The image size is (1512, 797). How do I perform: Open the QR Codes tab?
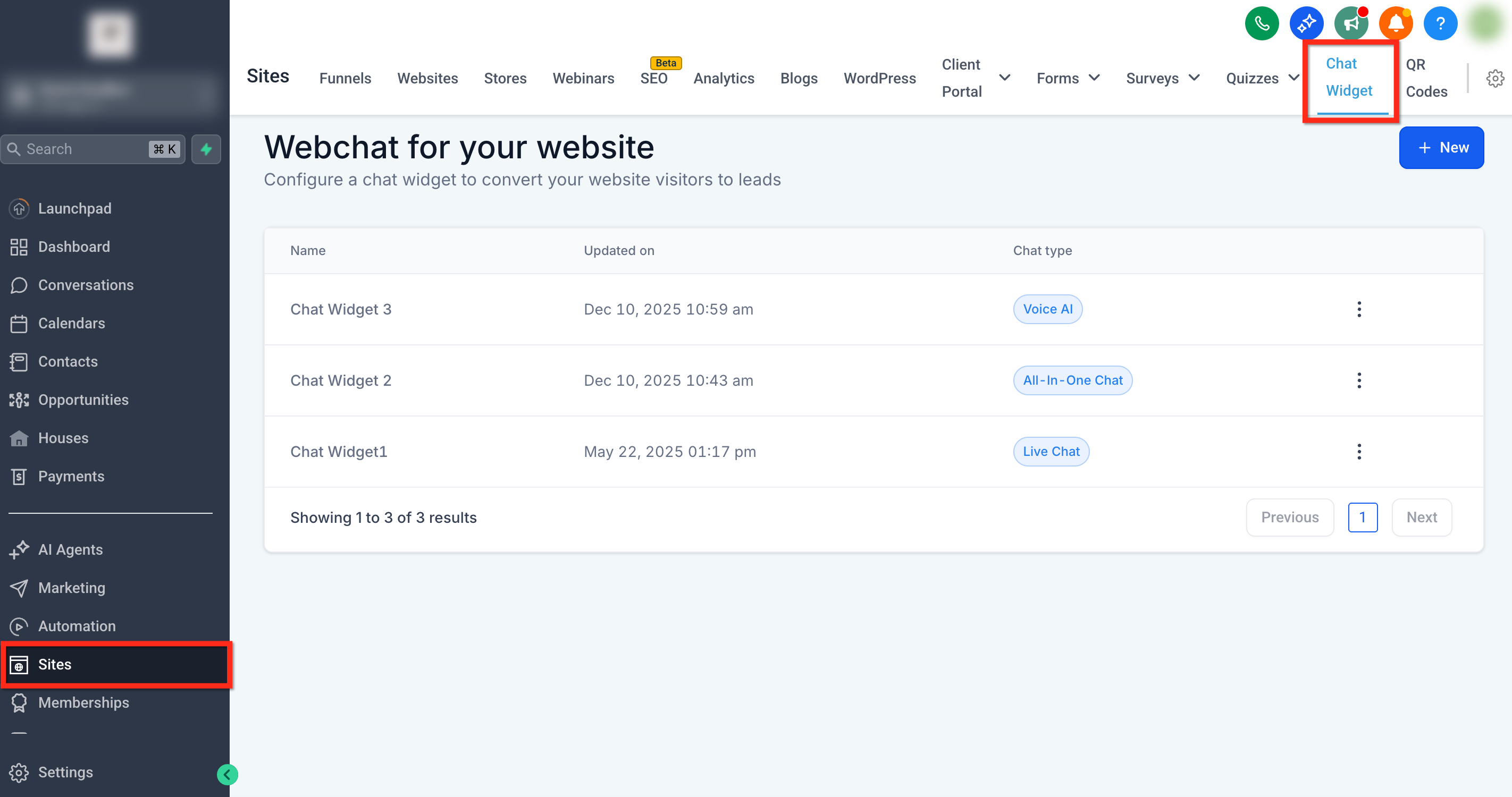[x=1426, y=78]
